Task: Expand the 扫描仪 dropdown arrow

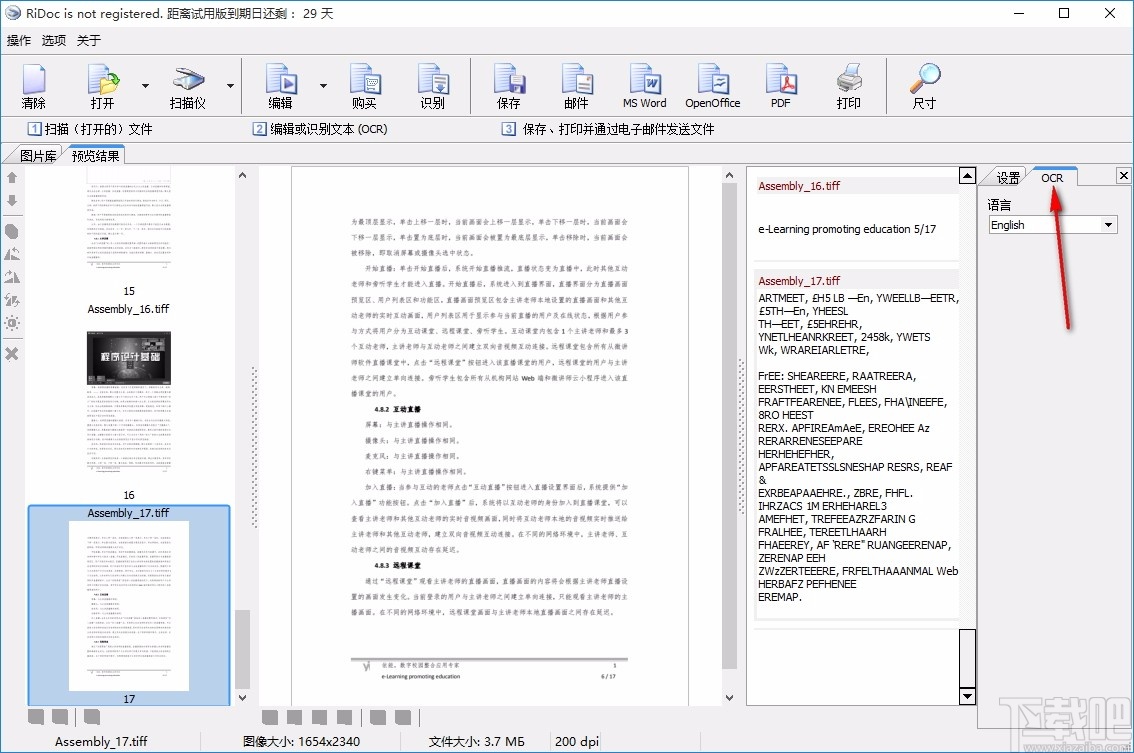Action: point(231,86)
